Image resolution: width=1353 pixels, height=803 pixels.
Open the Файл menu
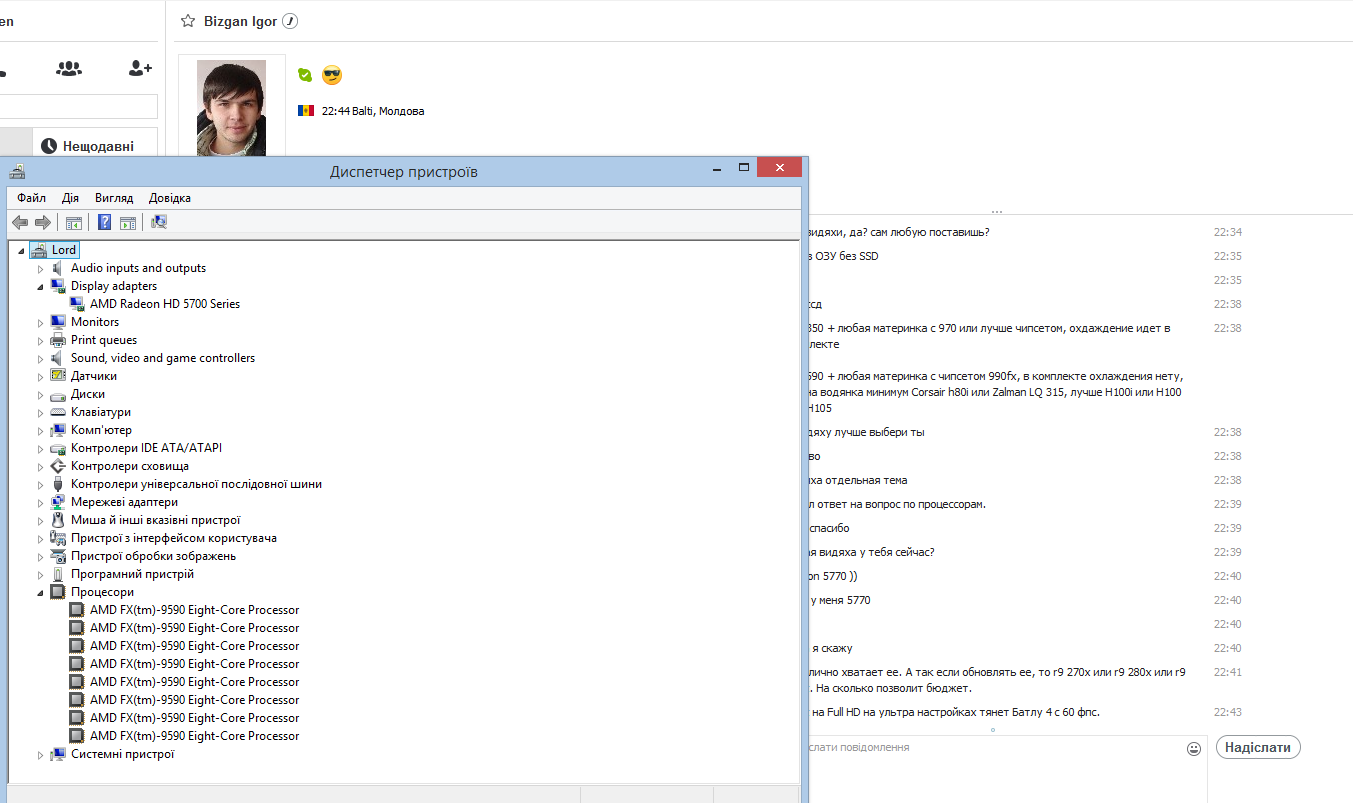pos(31,198)
